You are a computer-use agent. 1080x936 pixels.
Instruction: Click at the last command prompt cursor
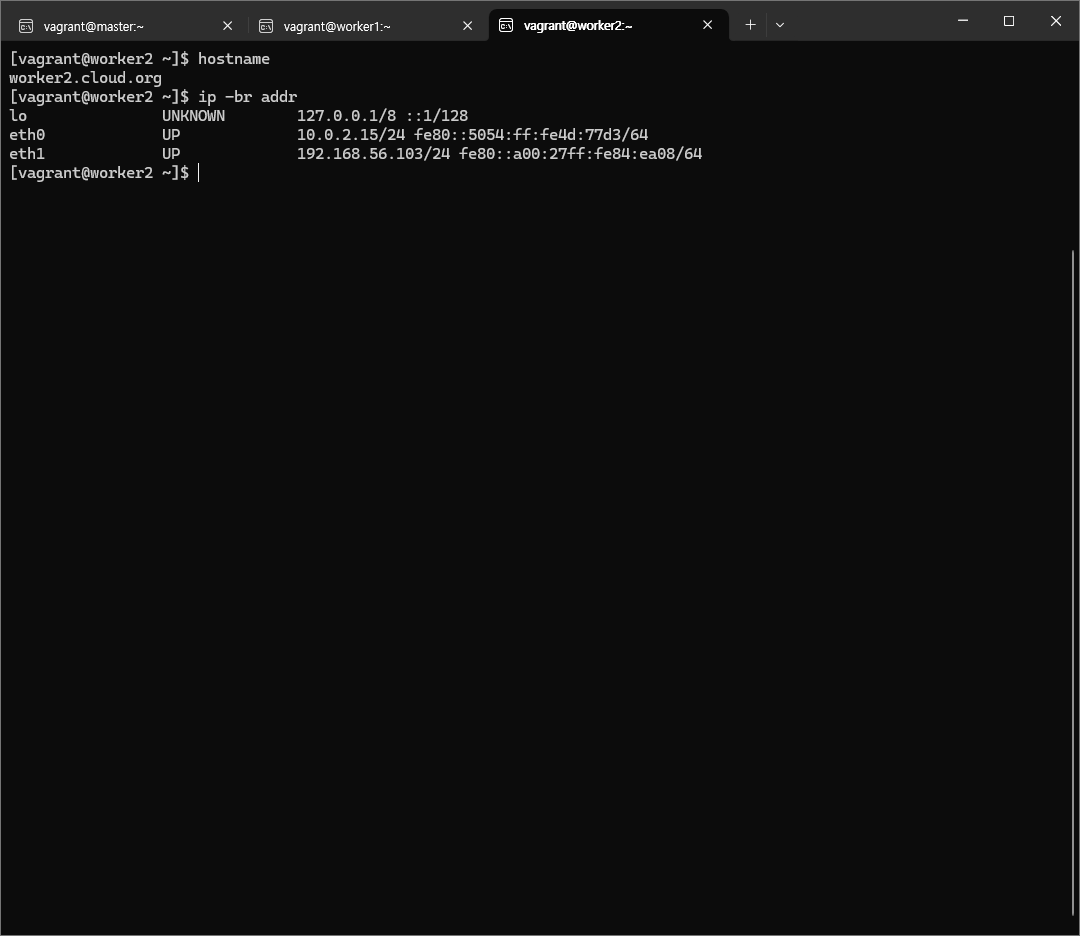point(199,173)
